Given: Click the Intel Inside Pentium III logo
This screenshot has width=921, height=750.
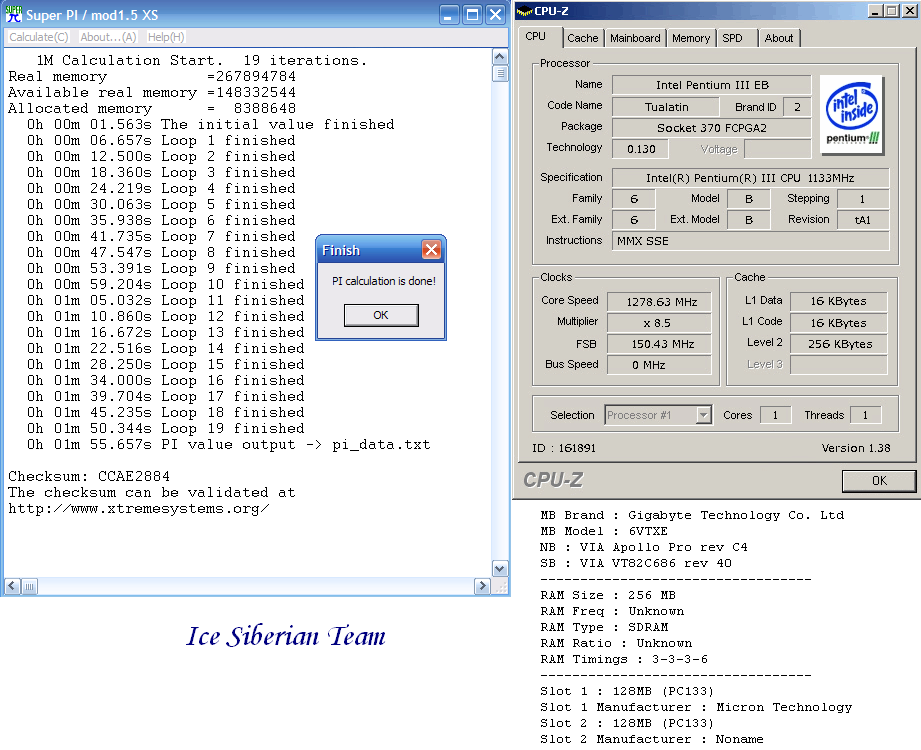Looking at the screenshot, I should [852, 115].
